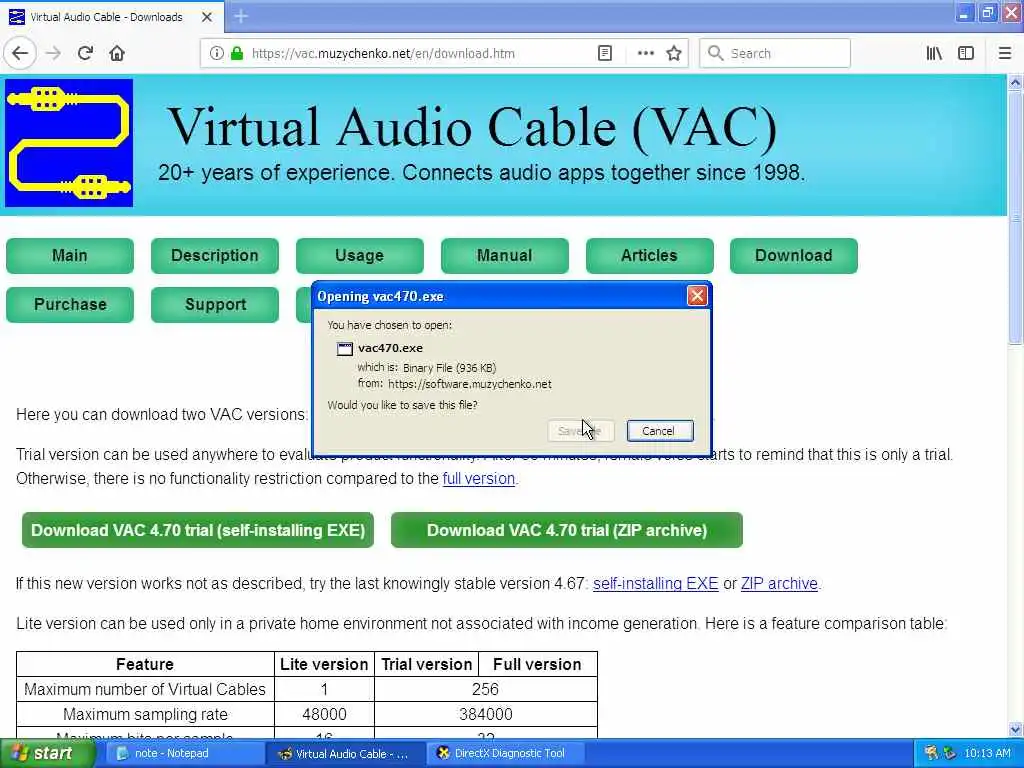
Task: Focus the browser URL address field
Action: click(418, 54)
